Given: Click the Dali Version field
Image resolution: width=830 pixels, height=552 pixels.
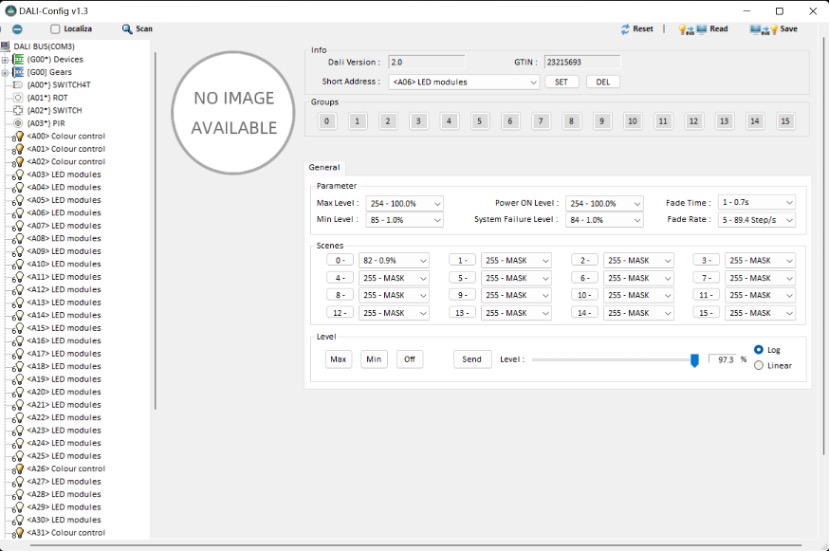Looking at the screenshot, I should [427, 62].
